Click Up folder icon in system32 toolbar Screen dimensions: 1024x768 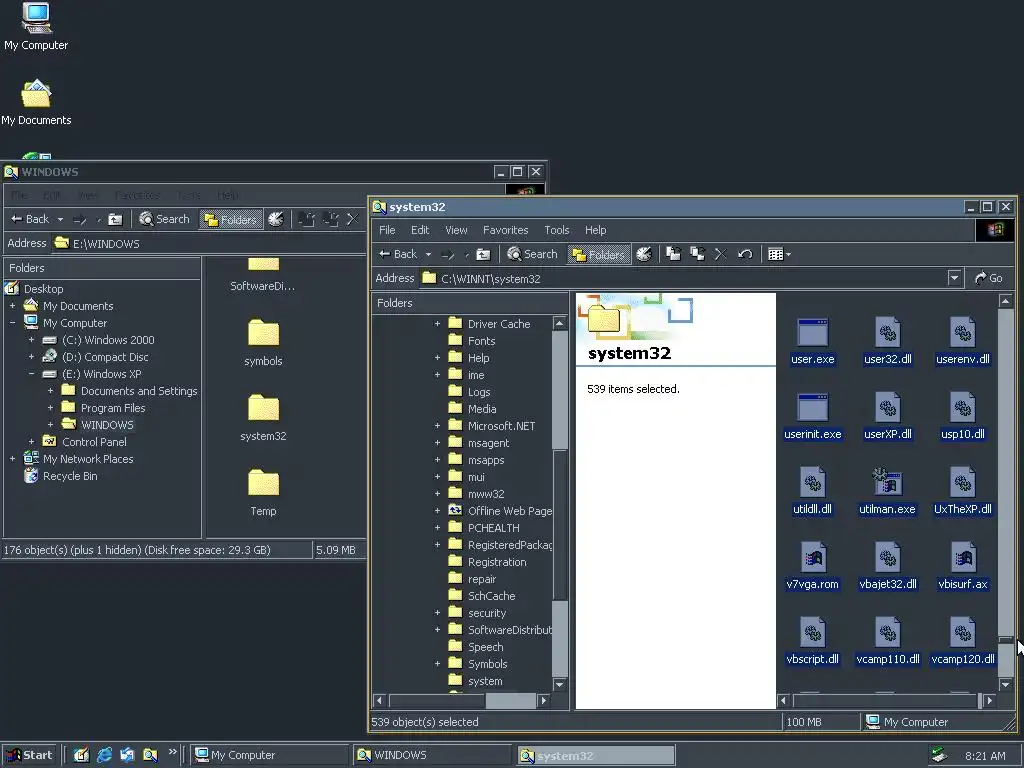pos(483,254)
